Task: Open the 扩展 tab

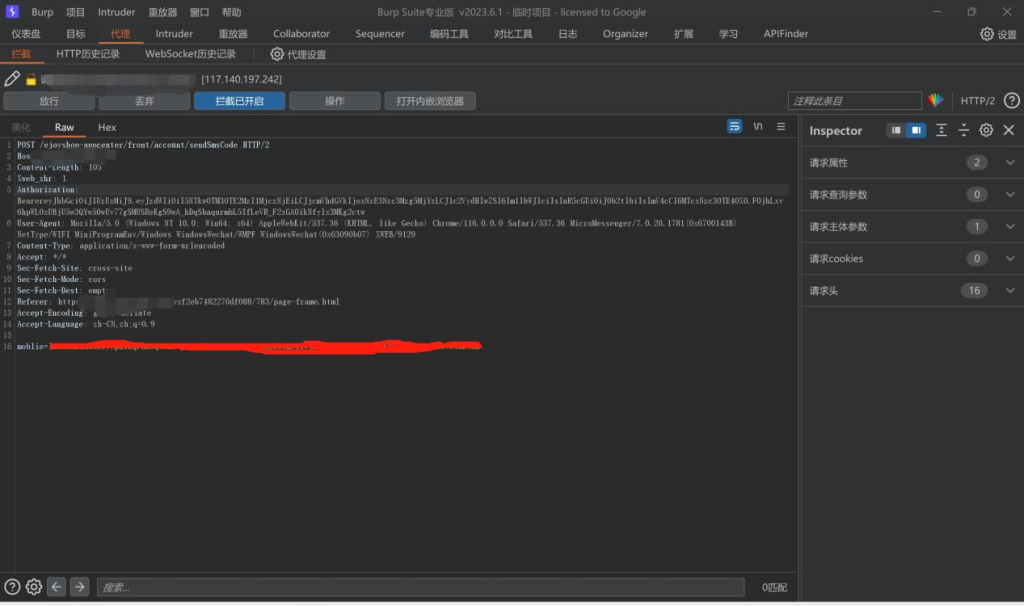Action: coord(684,34)
